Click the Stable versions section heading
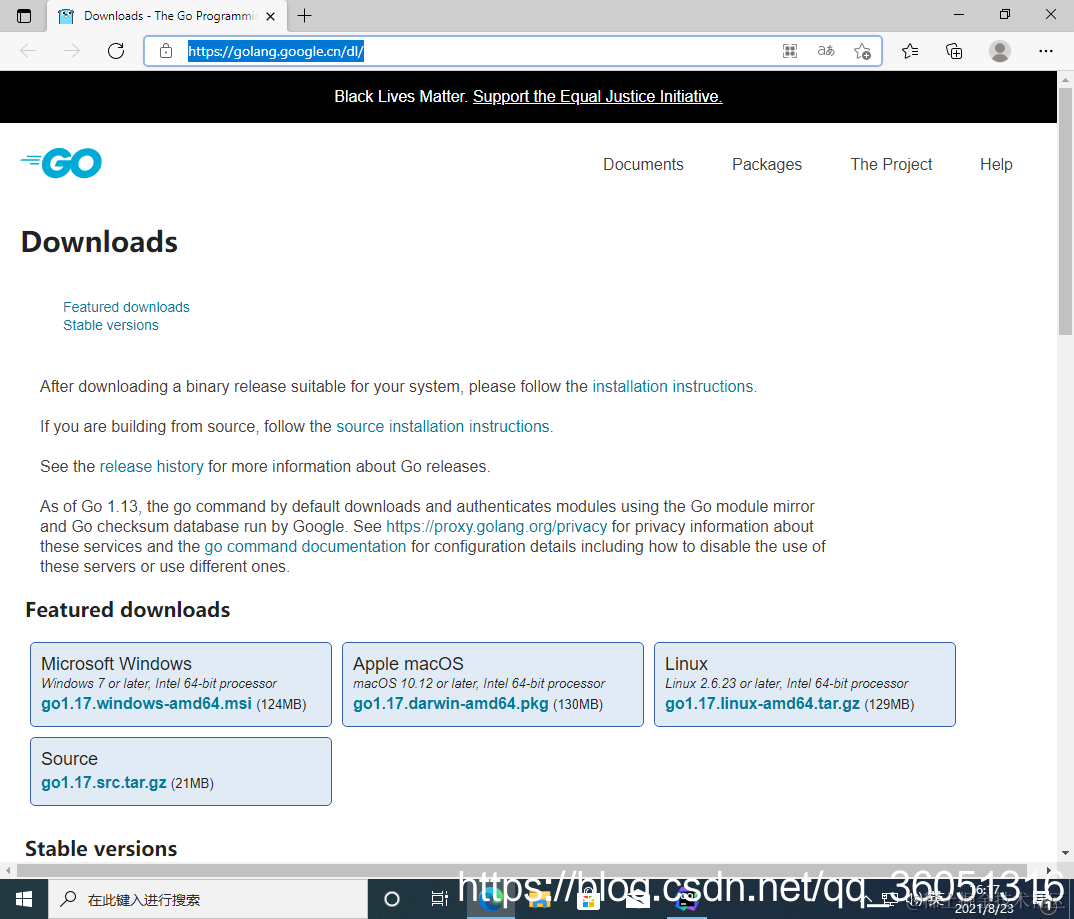Image resolution: width=1074 pixels, height=919 pixels. pos(101,848)
